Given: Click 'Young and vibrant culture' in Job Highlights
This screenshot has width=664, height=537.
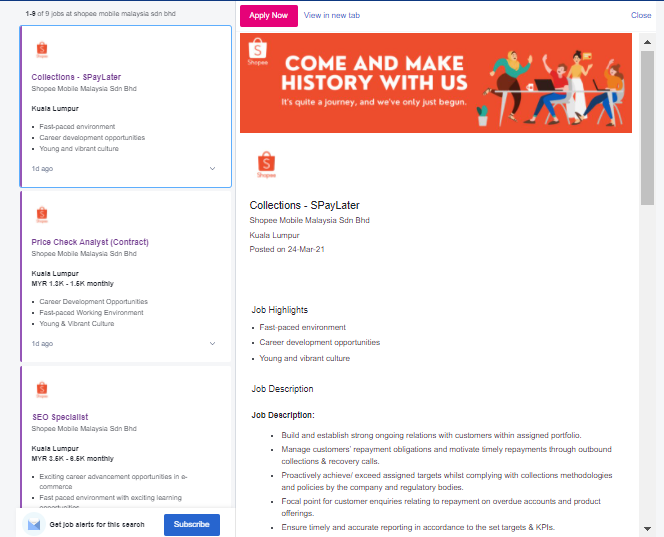Looking at the screenshot, I should [304, 358].
